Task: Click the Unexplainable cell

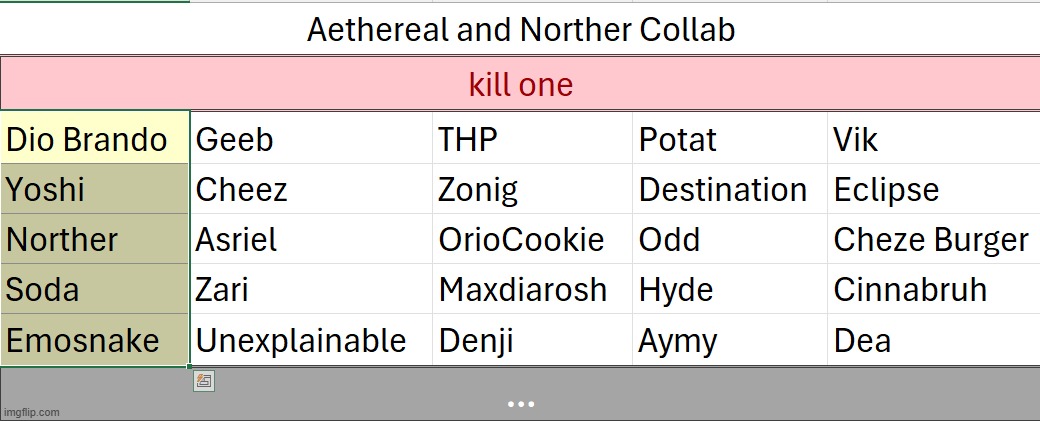Action: coord(311,339)
